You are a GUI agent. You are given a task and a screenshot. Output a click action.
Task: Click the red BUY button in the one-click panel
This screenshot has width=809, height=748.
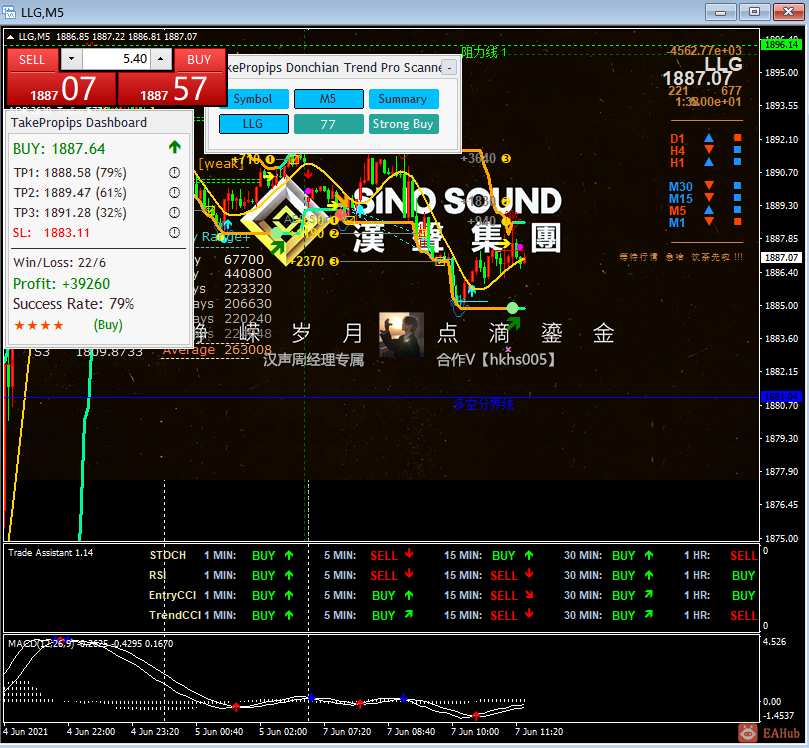[199, 59]
